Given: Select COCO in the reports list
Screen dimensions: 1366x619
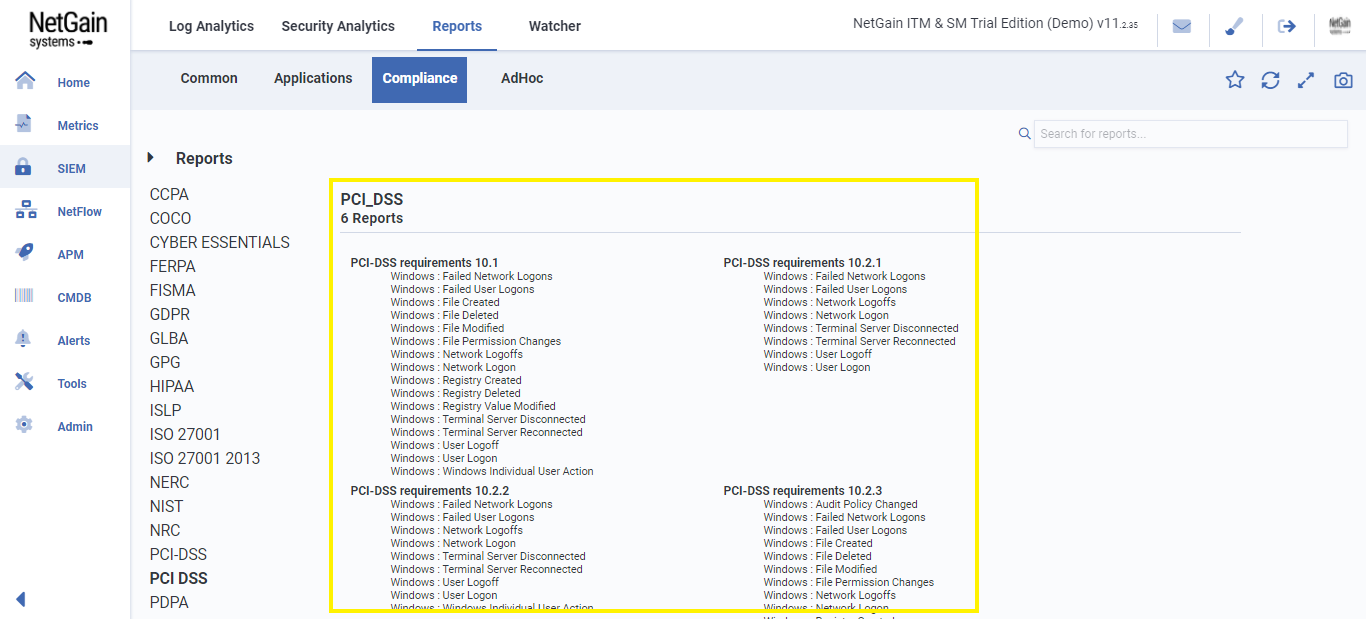Looking at the screenshot, I should pos(170,219).
